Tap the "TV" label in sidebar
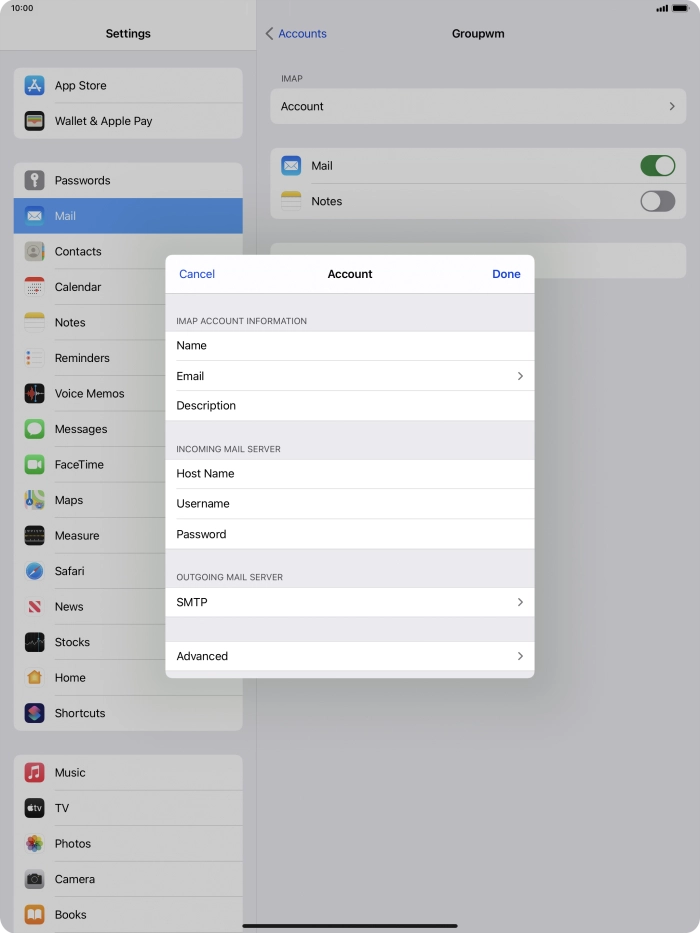700x933 pixels. (62, 808)
